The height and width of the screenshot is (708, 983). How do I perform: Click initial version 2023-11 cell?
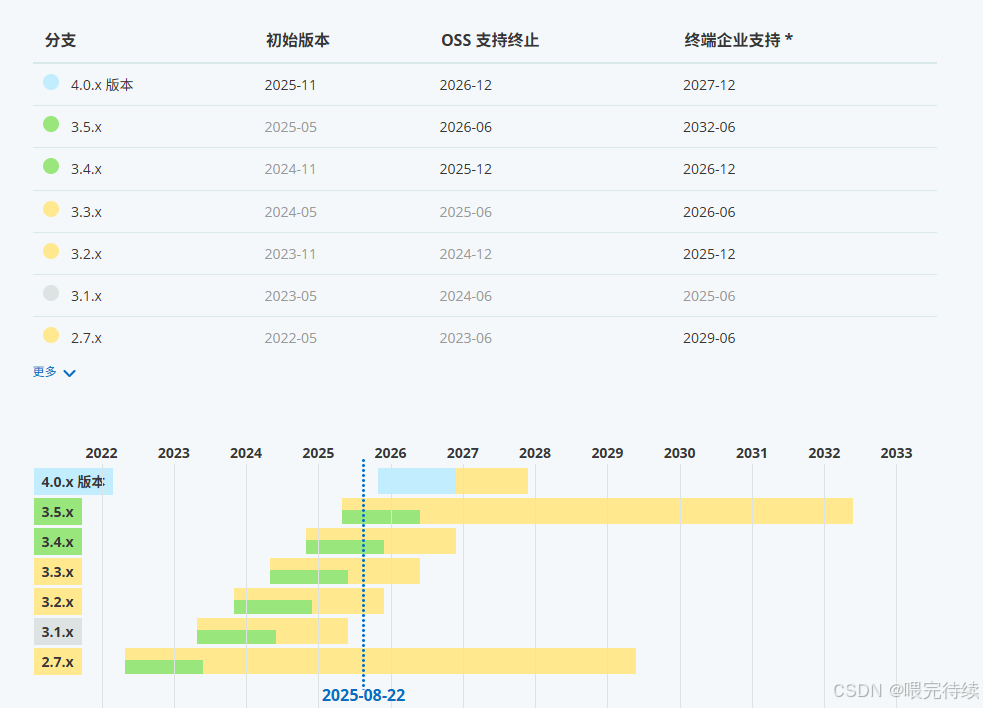[x=290, y=254]
